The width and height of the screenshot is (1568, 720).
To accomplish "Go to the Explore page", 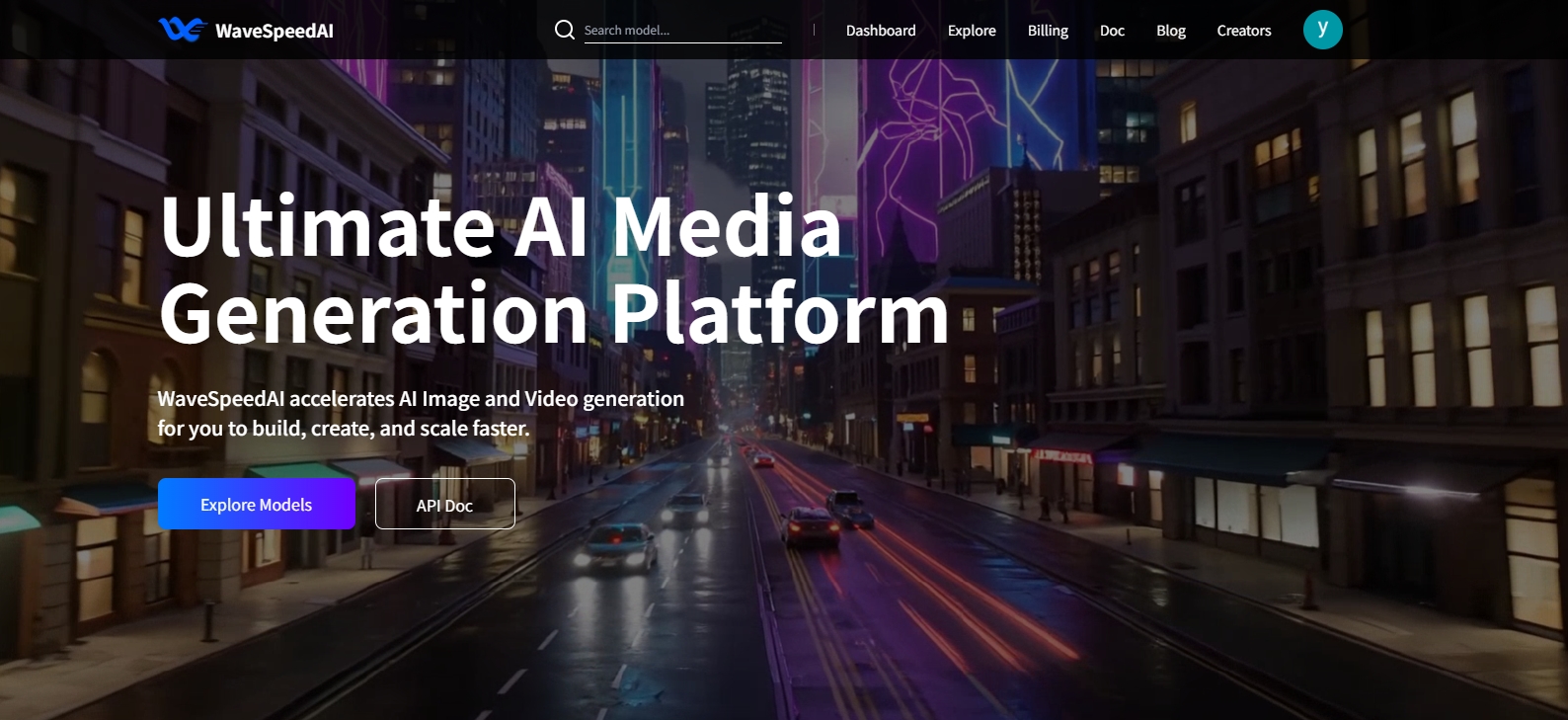I will click(x=972, y=31).
